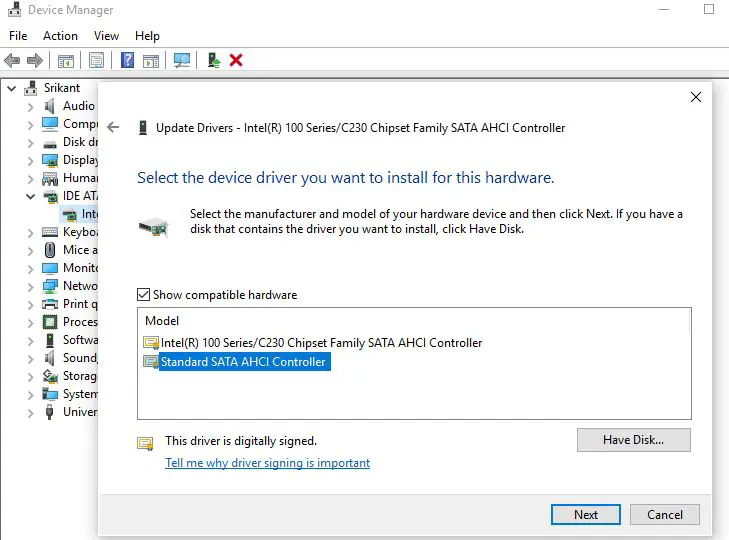
Task: Click the red X Uninstall device icon
Action: (236, 60)
